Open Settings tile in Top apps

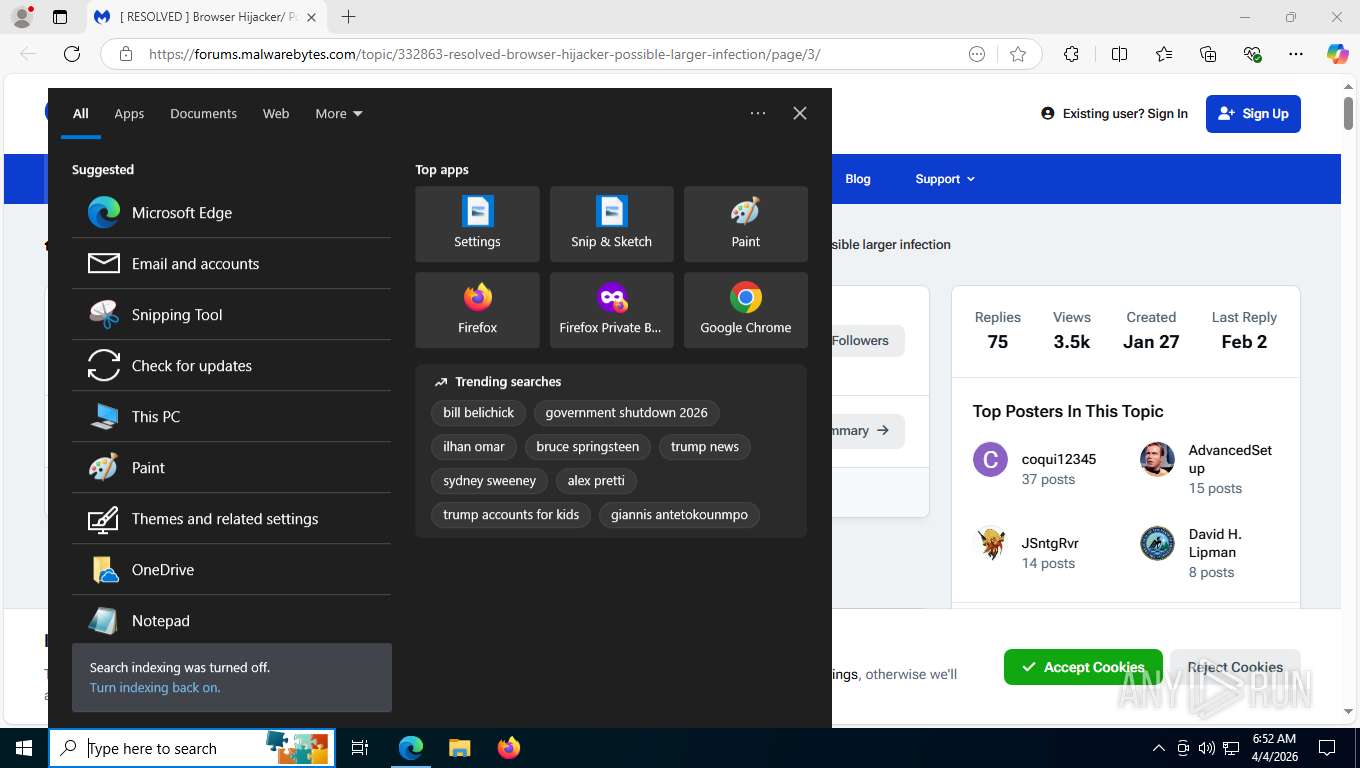point(477,224)
